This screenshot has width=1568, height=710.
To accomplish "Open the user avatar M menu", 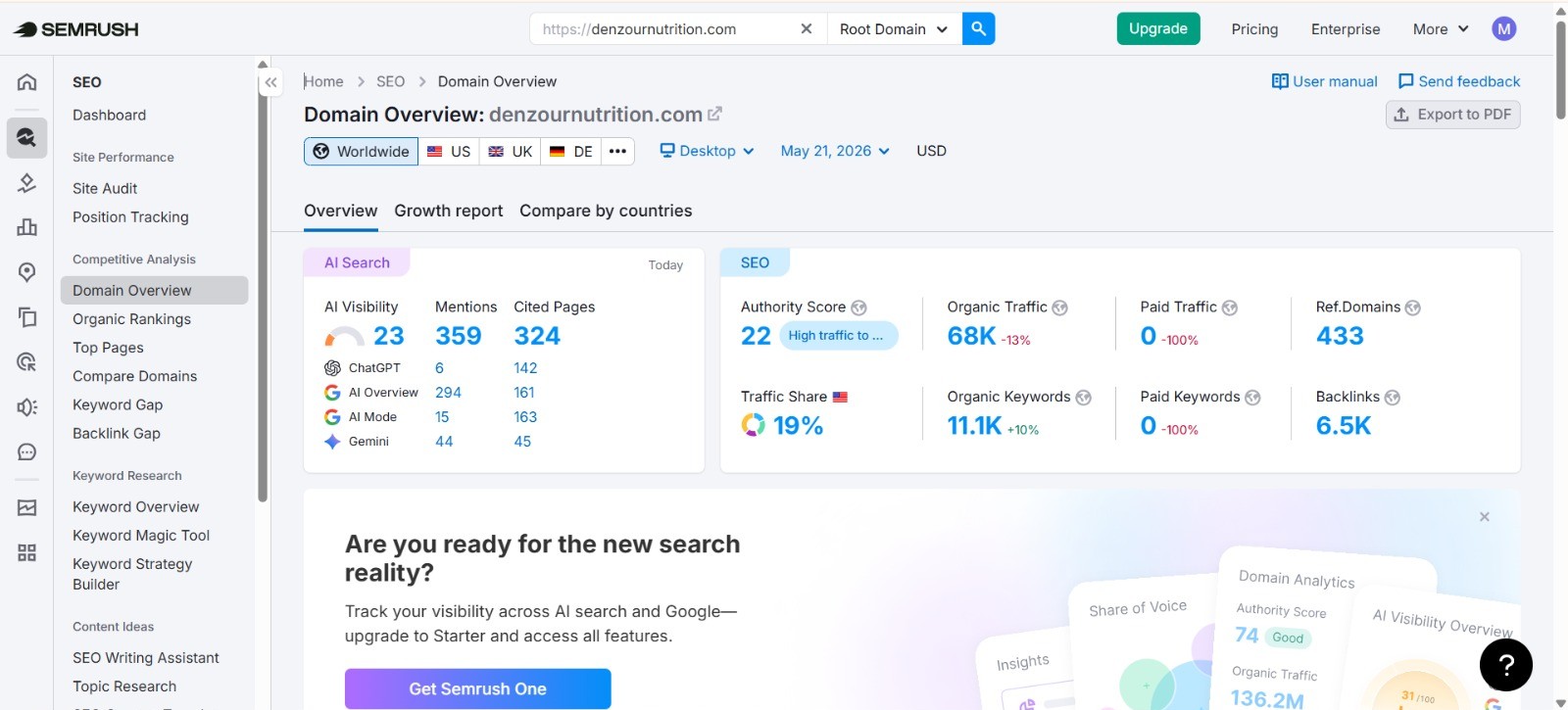I will [1503, 28].
